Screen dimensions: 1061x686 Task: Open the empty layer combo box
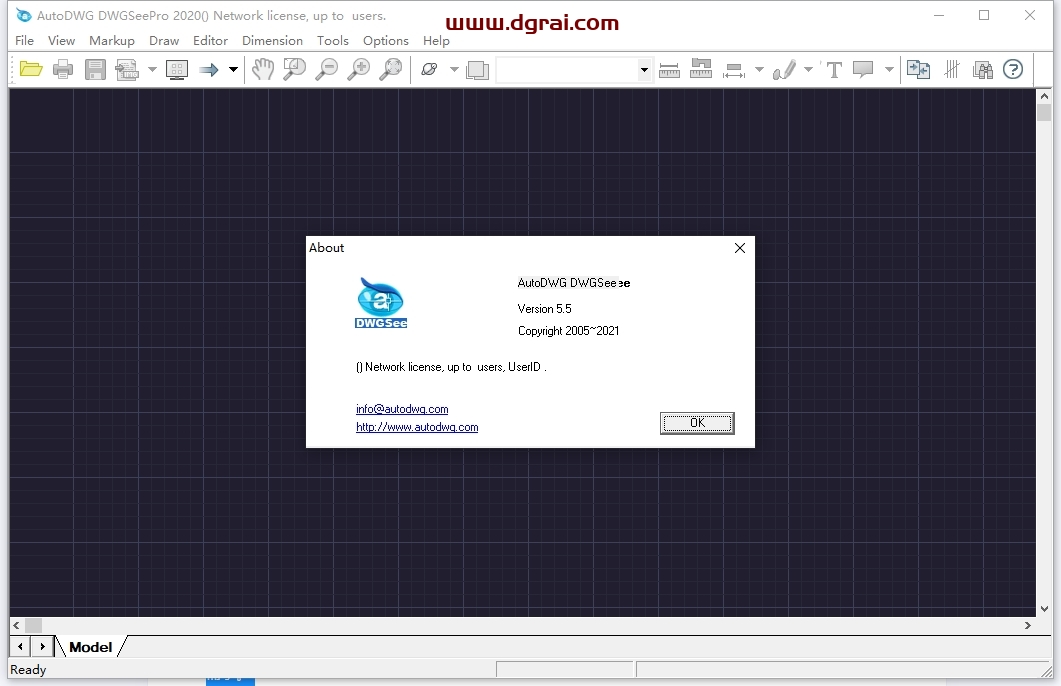pos(574,69)
